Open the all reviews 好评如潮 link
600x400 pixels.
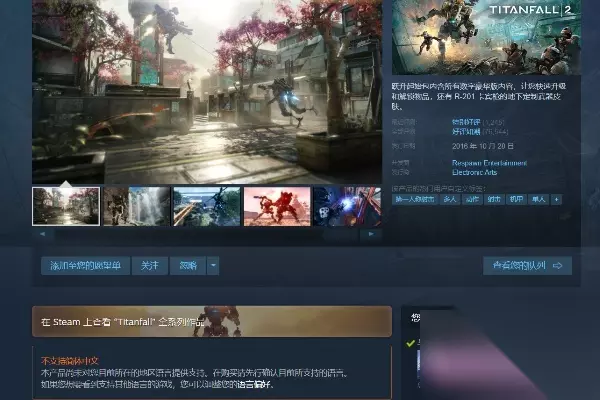click(466, 132)
